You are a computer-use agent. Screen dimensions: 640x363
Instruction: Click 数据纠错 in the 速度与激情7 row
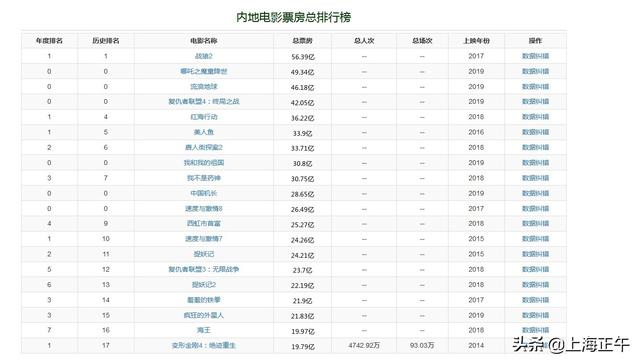click(535, 239)
